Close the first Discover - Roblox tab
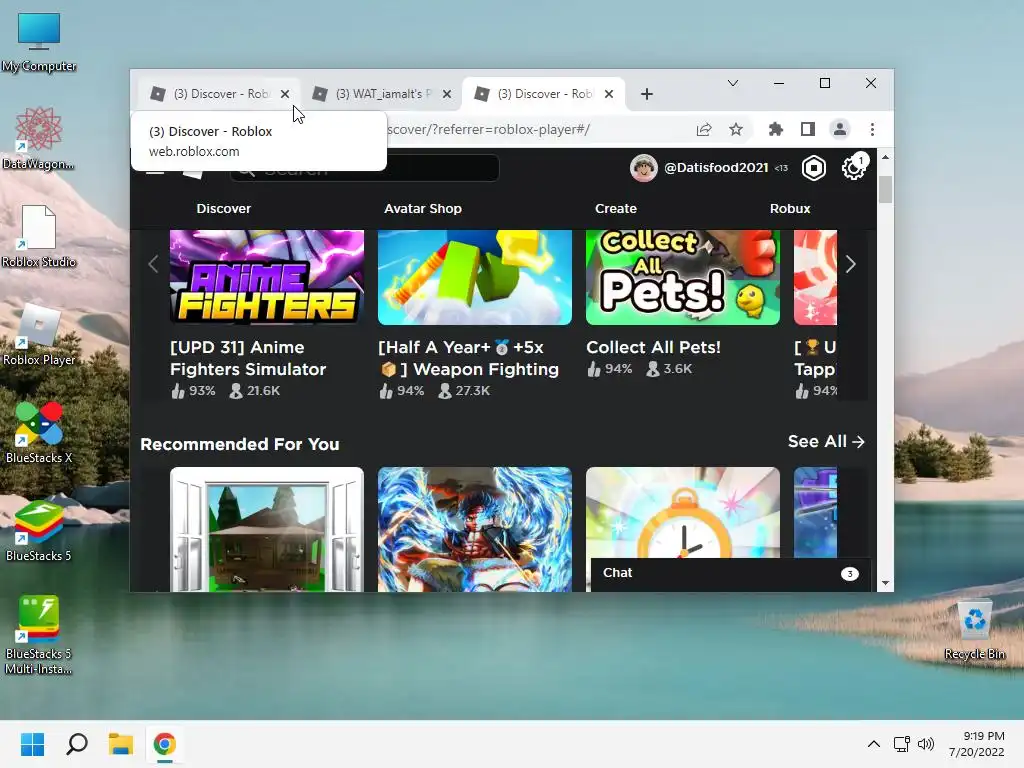 [285, 94]
